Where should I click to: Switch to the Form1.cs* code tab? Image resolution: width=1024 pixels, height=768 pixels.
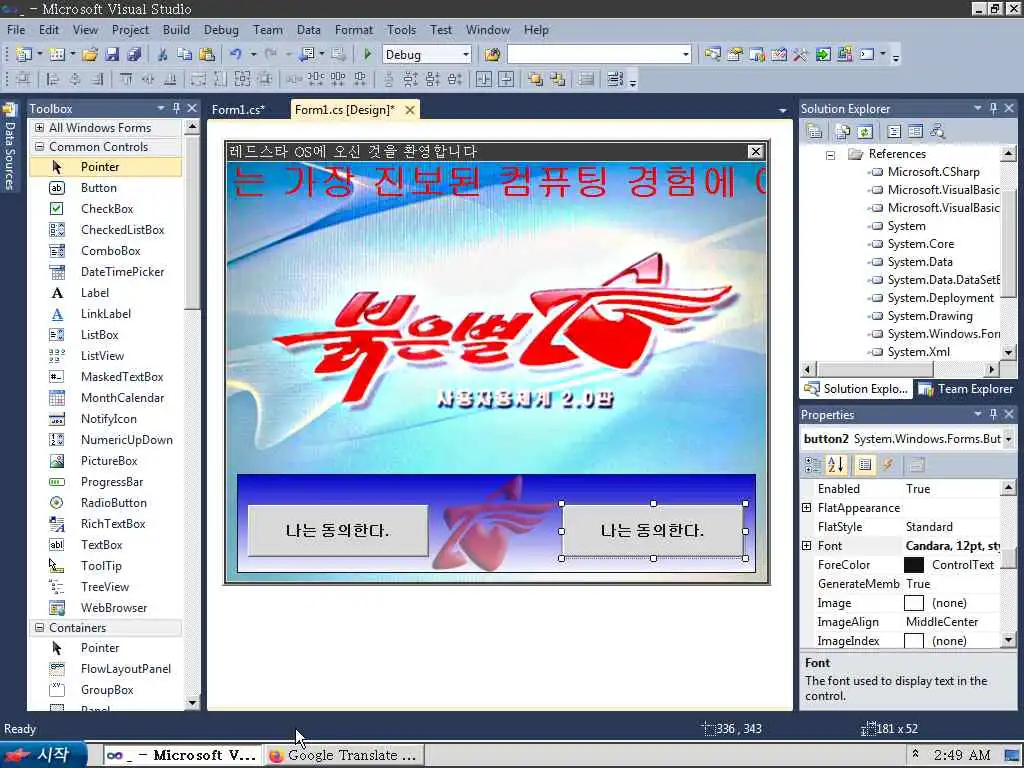[238, 110]
